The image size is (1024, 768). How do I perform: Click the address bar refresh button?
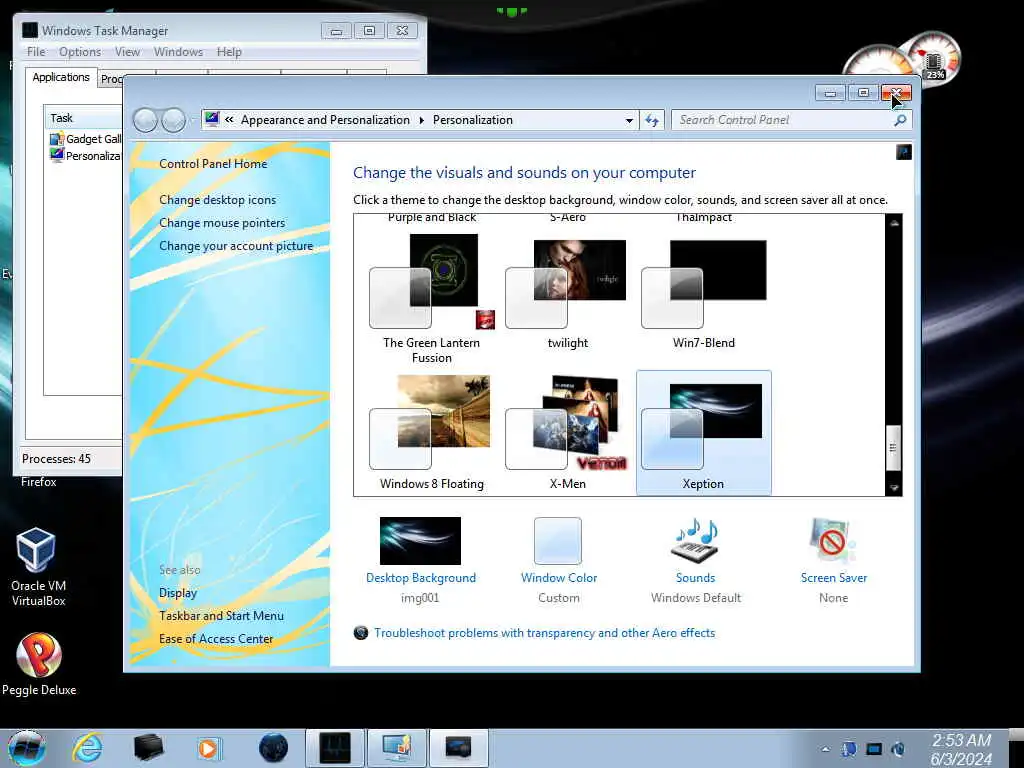(x=652, y=120)
